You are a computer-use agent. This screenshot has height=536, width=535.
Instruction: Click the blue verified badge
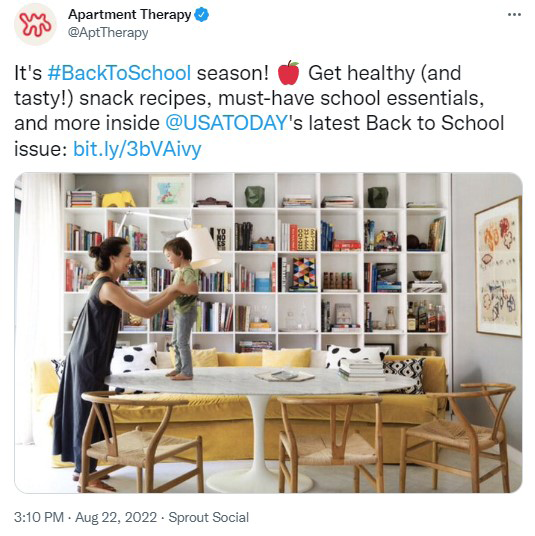202,15
